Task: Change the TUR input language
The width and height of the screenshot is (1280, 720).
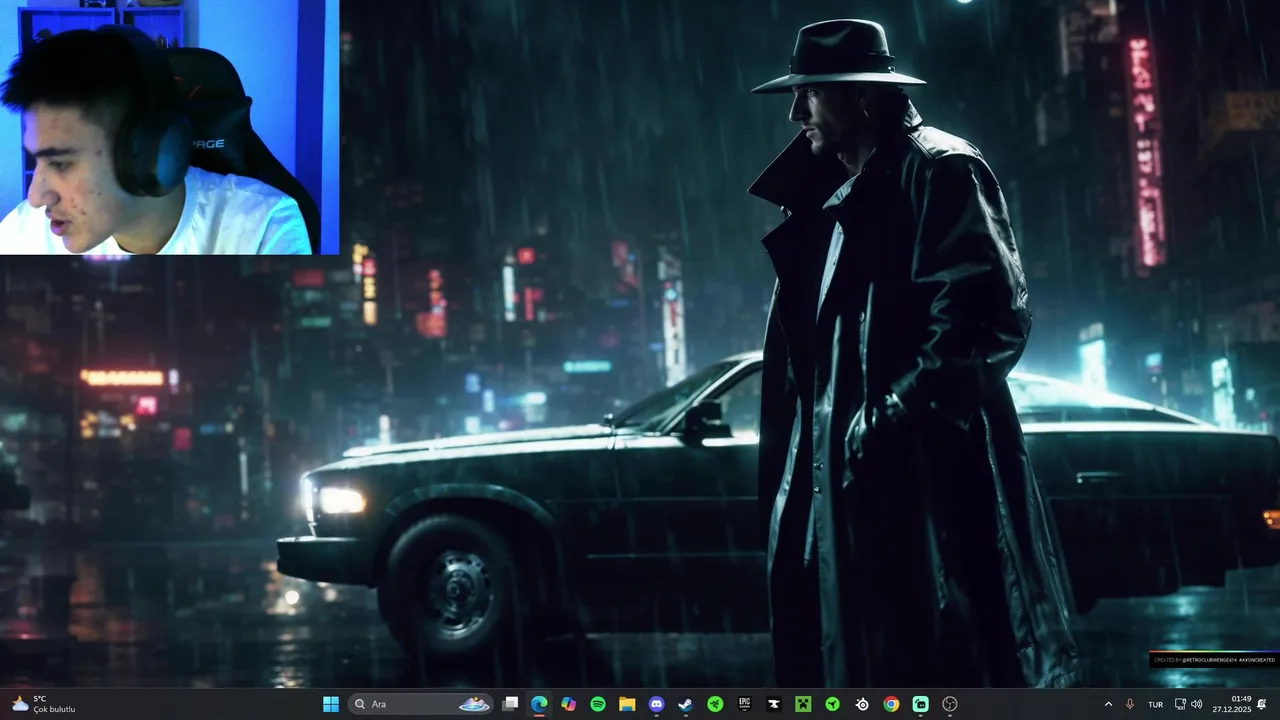Action: (x=1155, y=704)
